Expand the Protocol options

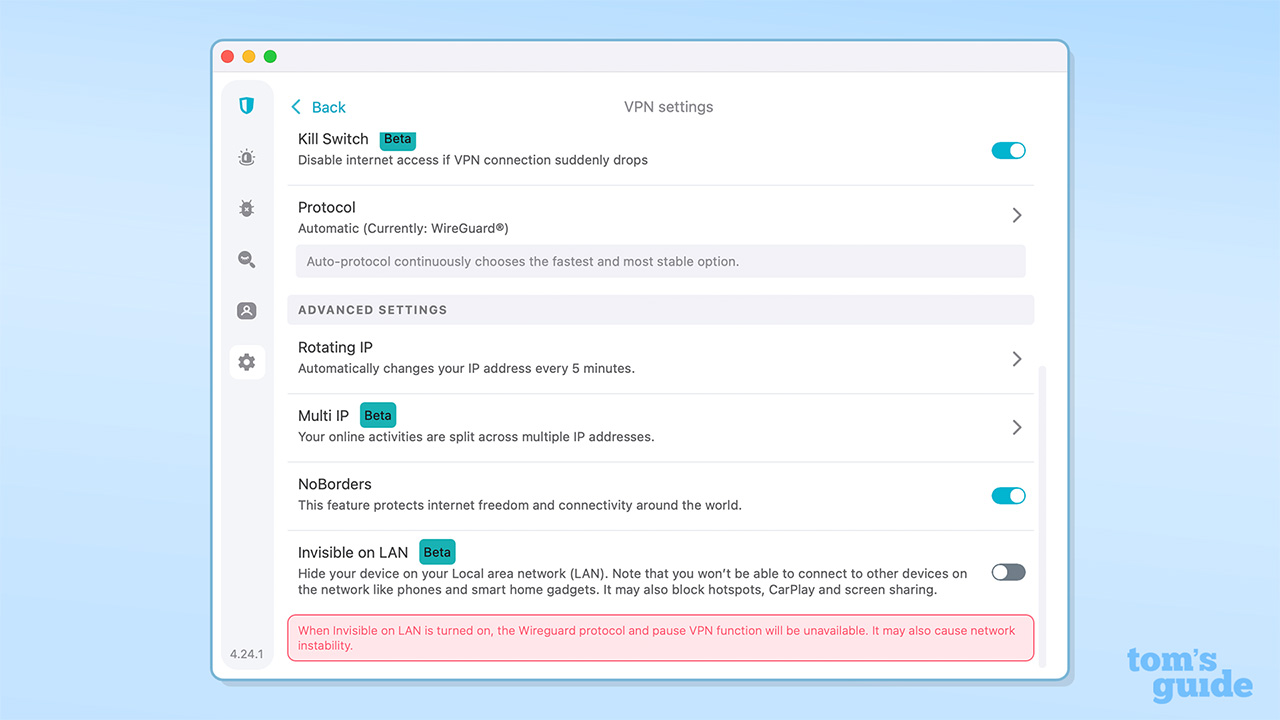click(1016, 214)
